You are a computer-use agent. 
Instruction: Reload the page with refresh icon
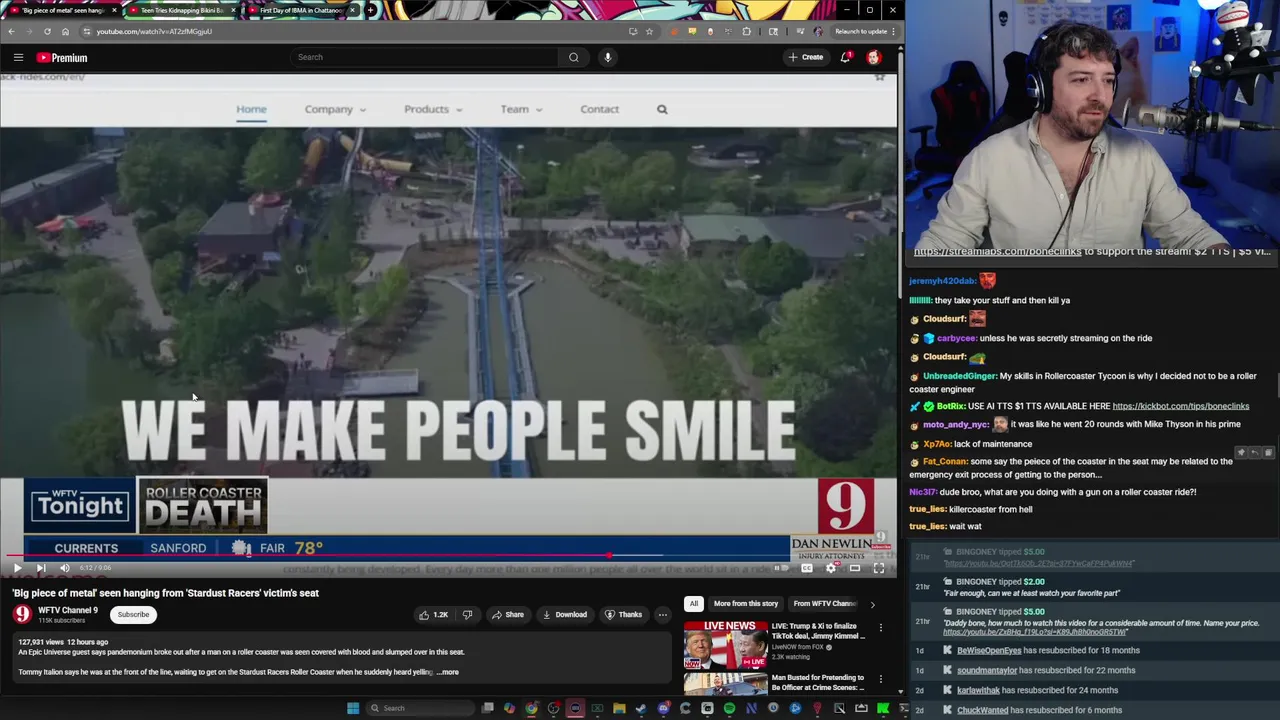(47, 31)
